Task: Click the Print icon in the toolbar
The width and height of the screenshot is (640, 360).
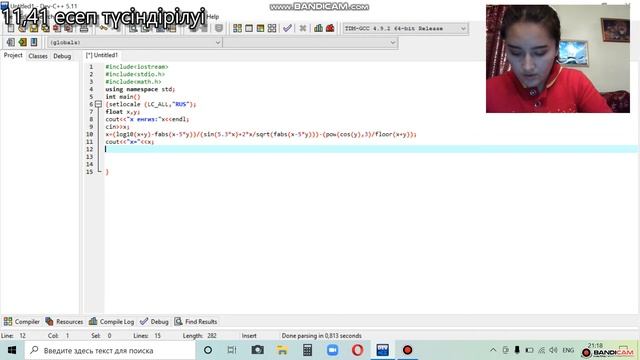Action: pos(84,28)
